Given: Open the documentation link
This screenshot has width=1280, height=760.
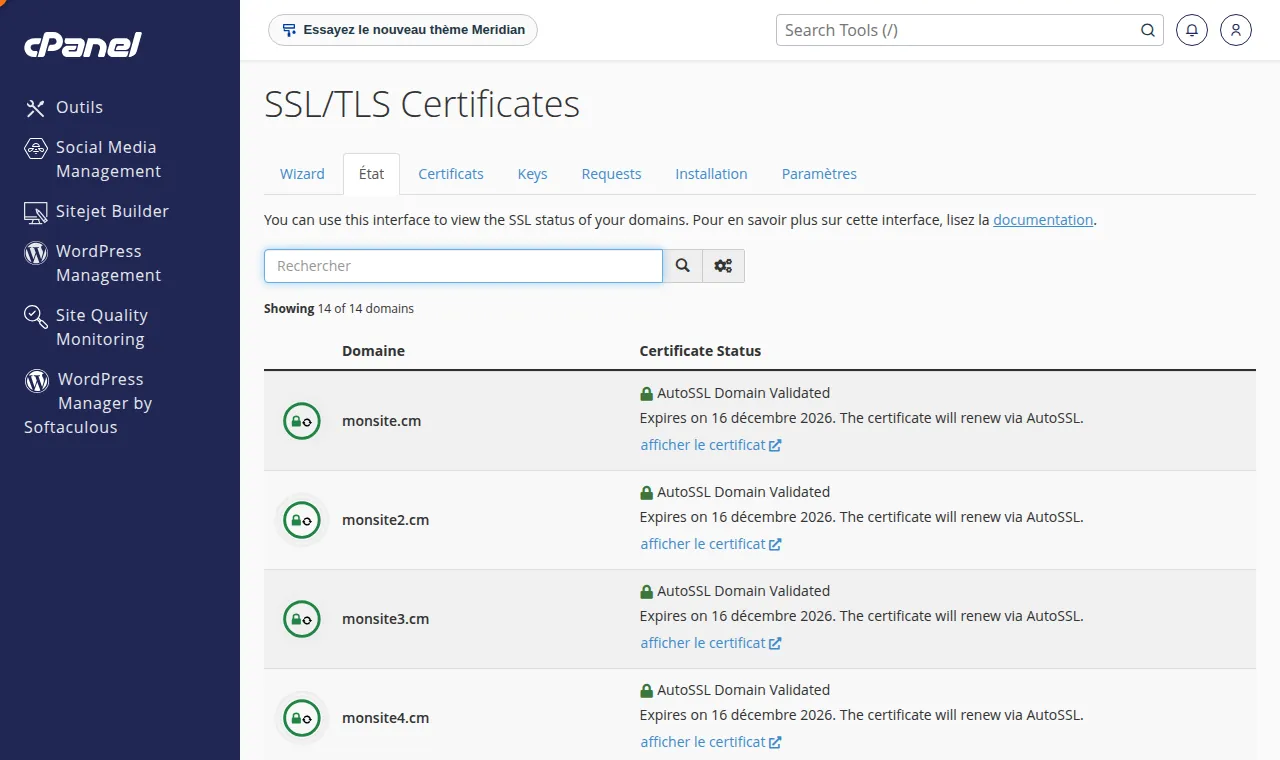Looking at the screenshot, I should click(x=1043, y=220).
